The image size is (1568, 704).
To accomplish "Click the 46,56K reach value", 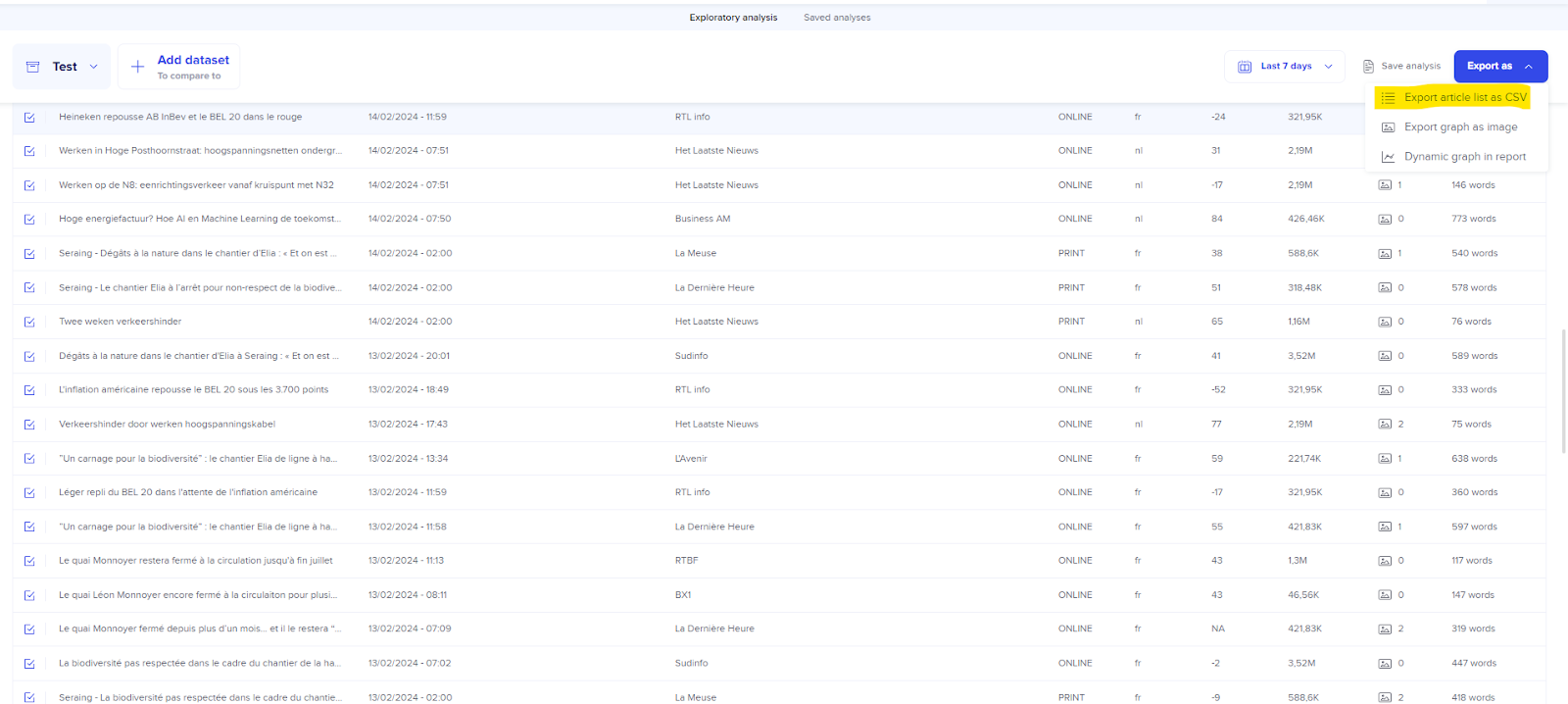I will point(1303,595).
